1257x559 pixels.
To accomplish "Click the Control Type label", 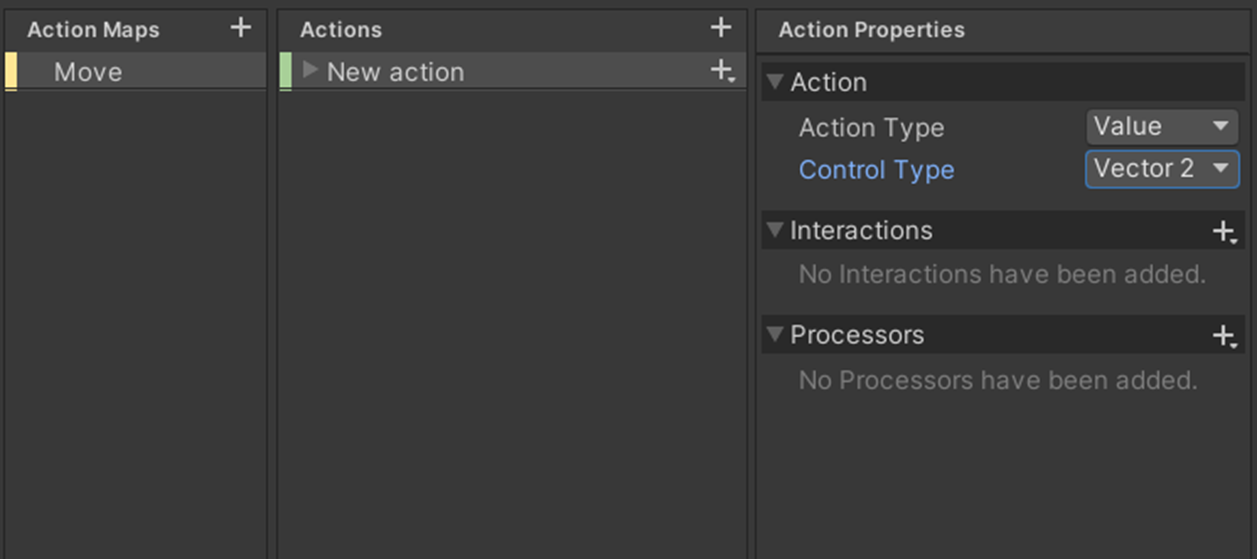I will (876, 170).
